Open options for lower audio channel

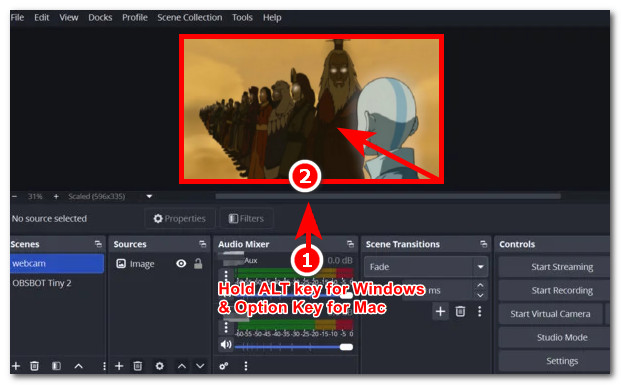[226, 327]
